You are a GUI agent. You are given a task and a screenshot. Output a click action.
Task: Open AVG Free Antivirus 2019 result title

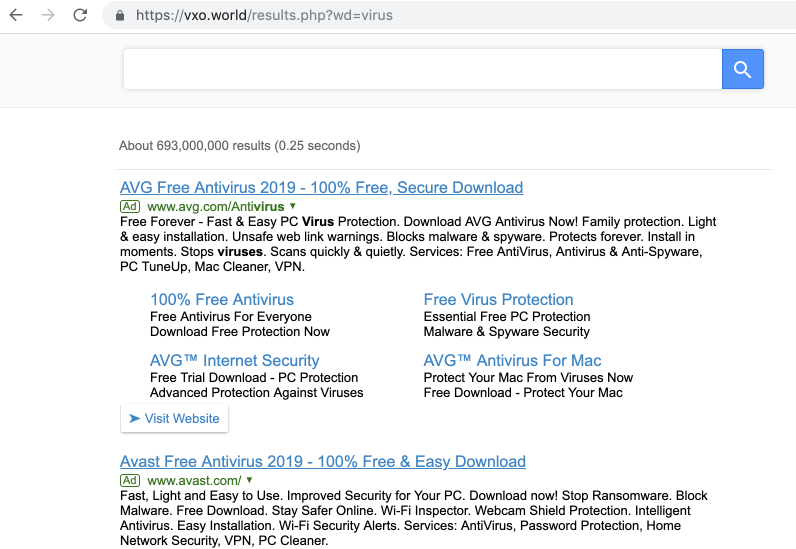321,188
